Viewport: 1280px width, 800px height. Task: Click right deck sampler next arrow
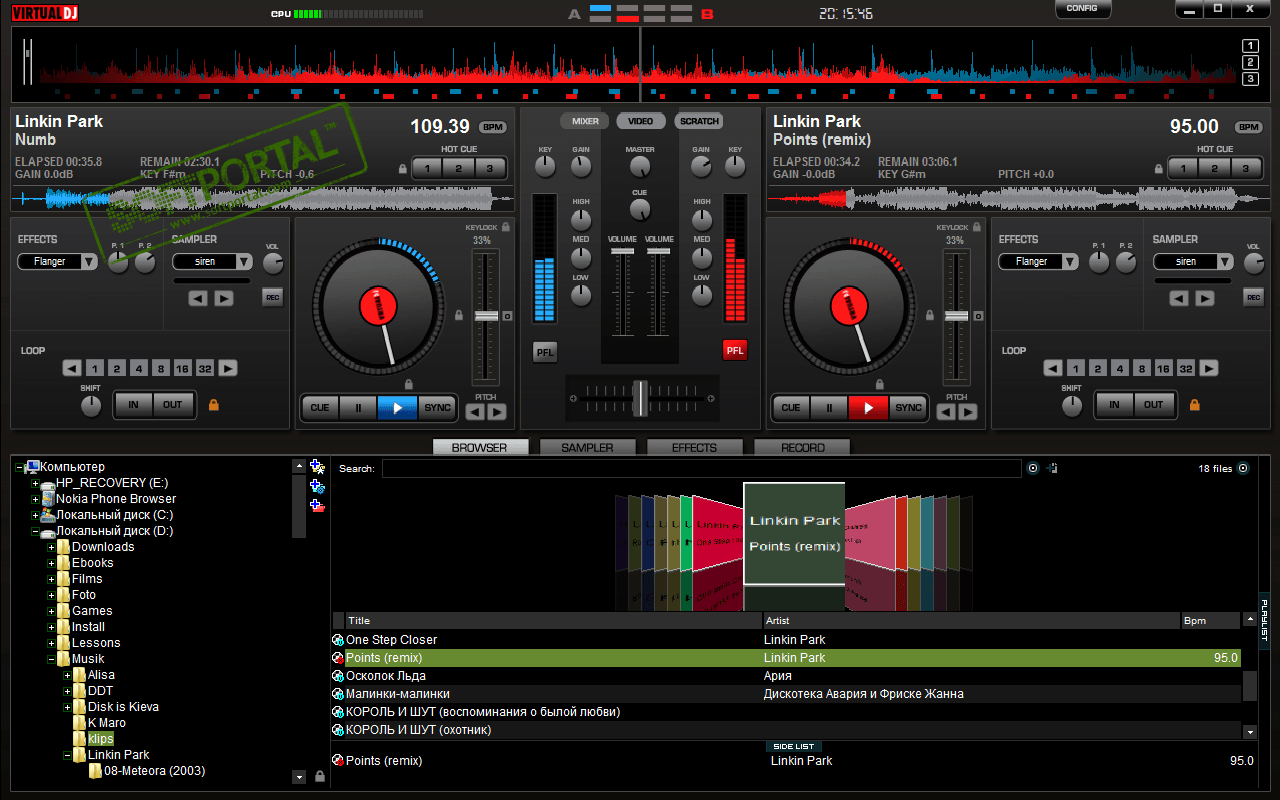(1204, 298)
